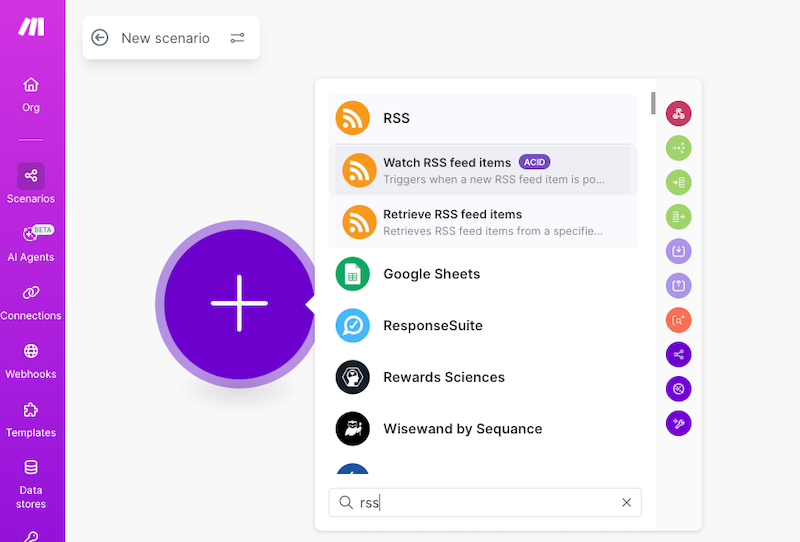800x542 pixels.
Task: Open Webhooks in the sidebar
Action: pos(31,360)
